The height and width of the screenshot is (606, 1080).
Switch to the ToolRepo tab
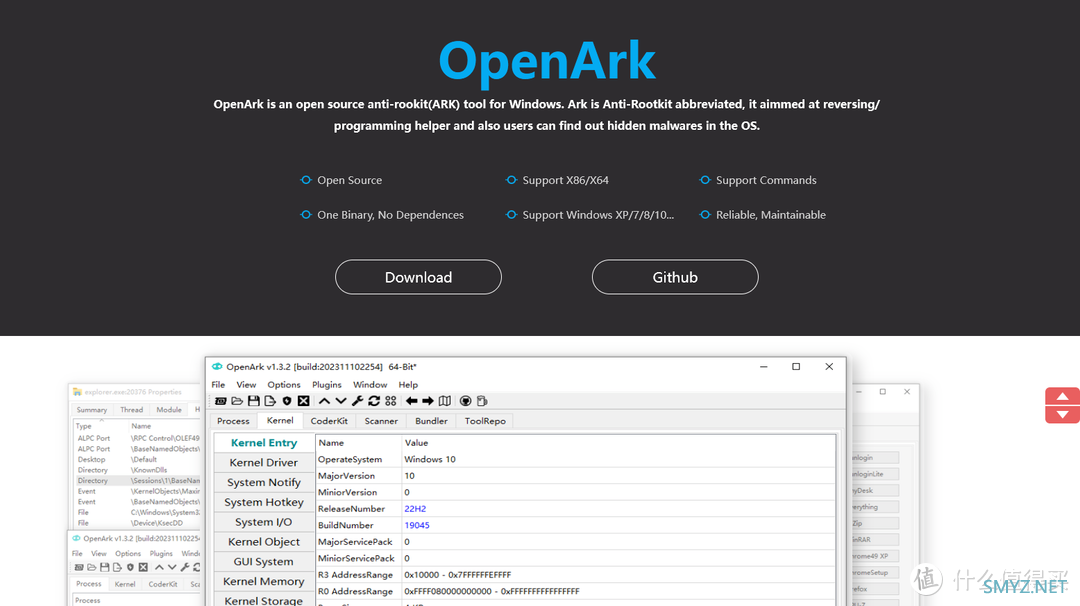tap(485, 421)
